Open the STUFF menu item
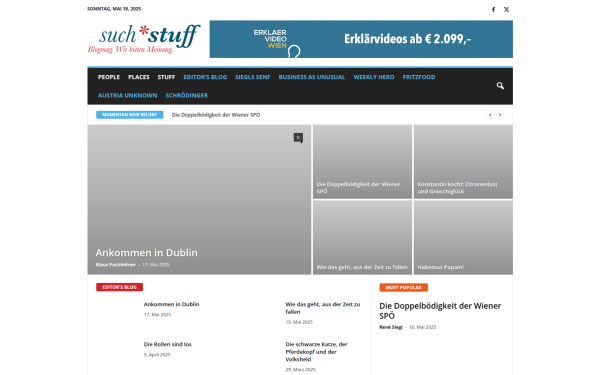 click(166, 77)
